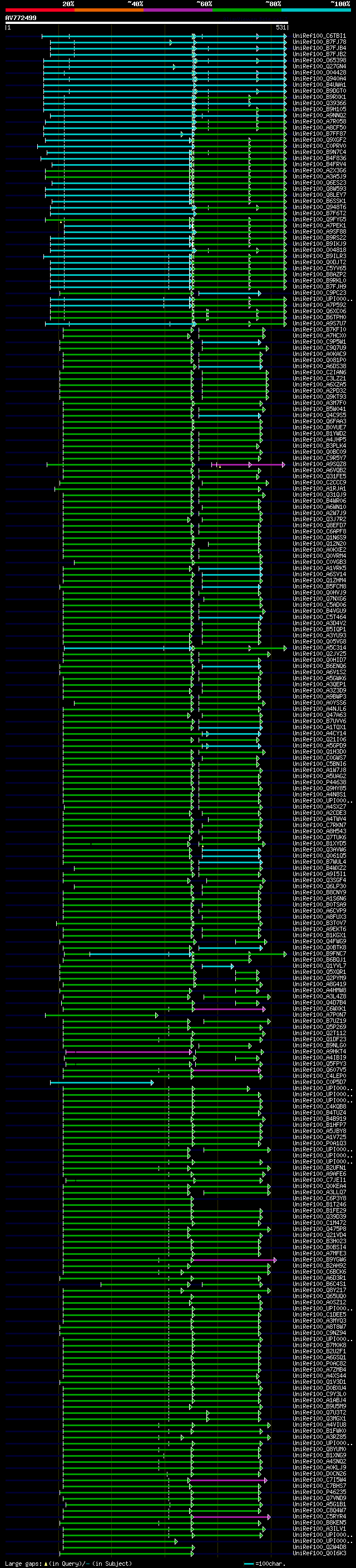Pick the UniRef100_B6C4S1 entry name
Image resolution: width=356 pixels, height=1568 pixels.
[319, 1284]
